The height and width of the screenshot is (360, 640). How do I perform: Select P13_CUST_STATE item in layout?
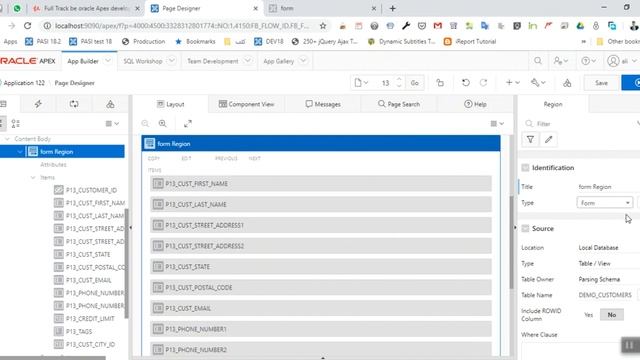pos(321,267)
